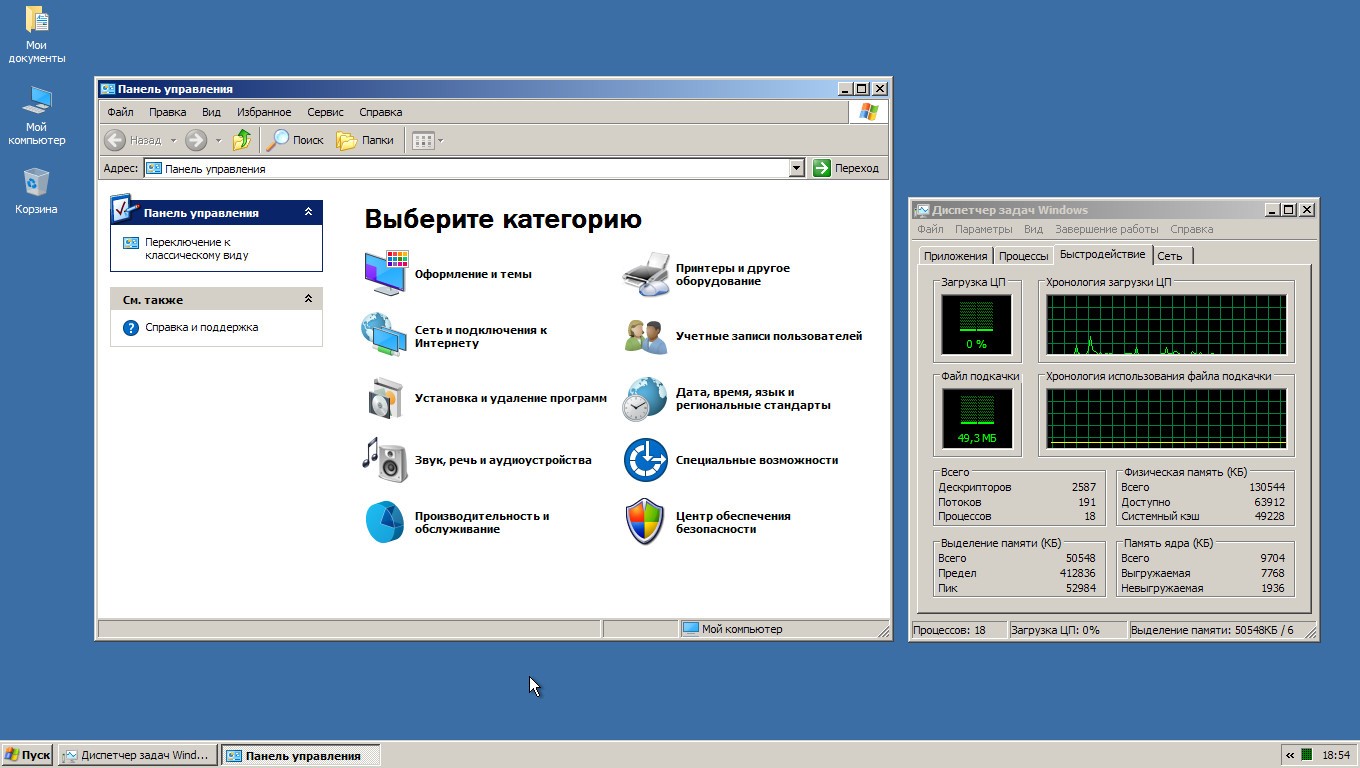Click the User Accounts people icon
This screenshot has width=1360, height=768.
(x=645, y=336)
